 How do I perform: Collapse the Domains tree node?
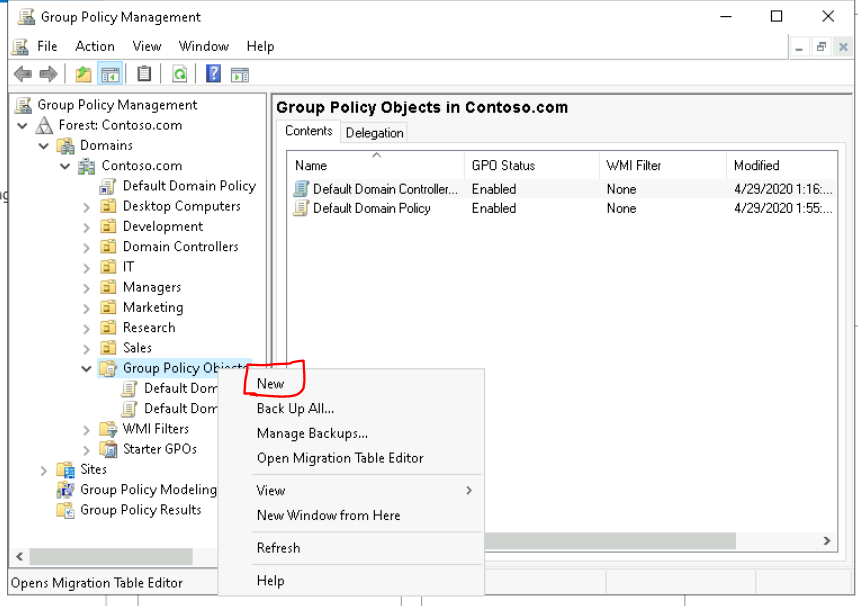44,146
